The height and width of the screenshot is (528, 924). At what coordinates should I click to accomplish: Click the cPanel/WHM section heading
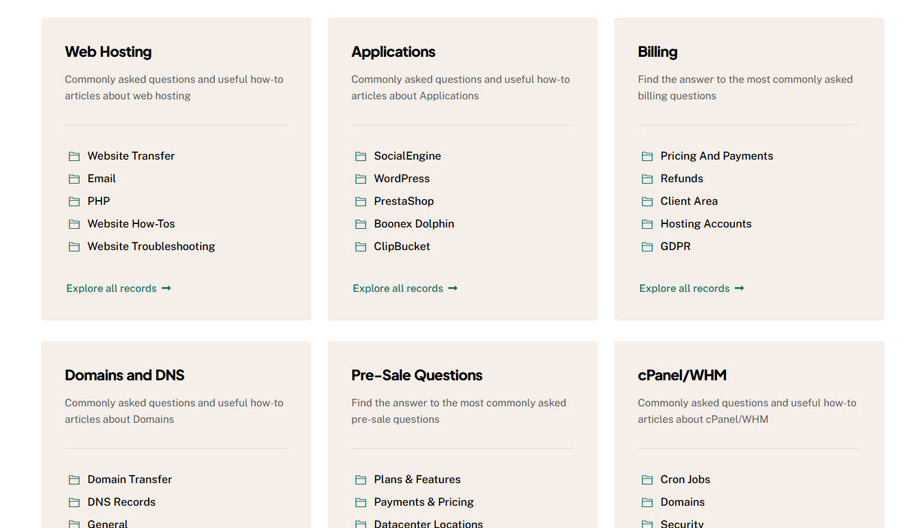[682, 375]
